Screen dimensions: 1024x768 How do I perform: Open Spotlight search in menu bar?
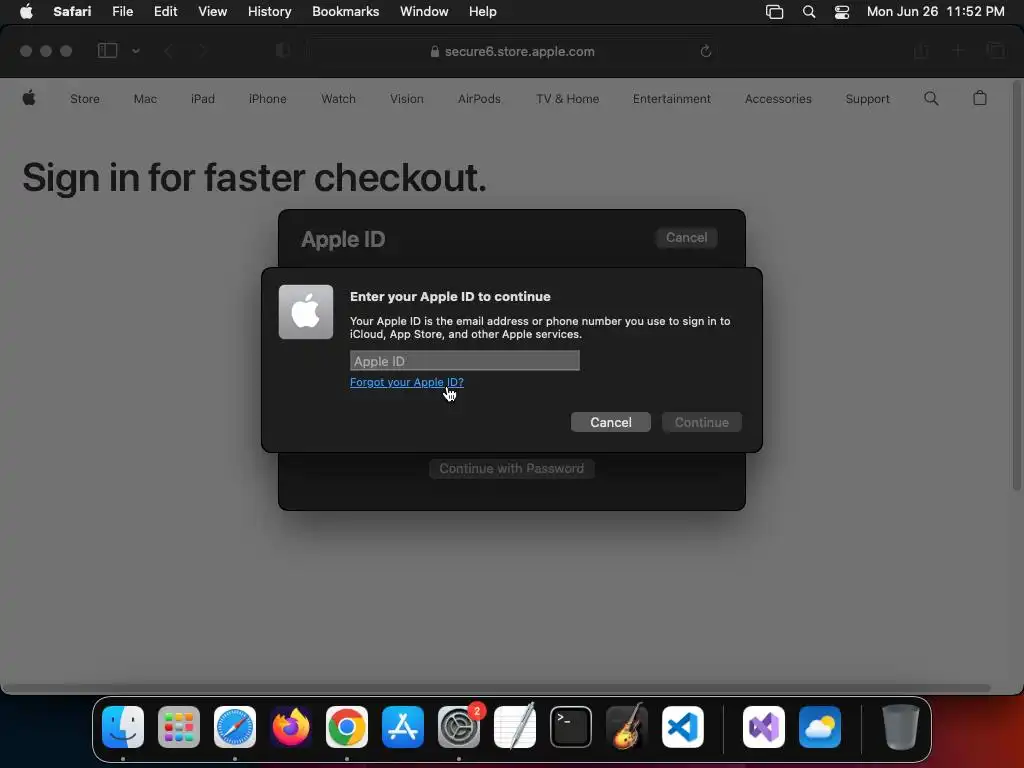(808, 12)
